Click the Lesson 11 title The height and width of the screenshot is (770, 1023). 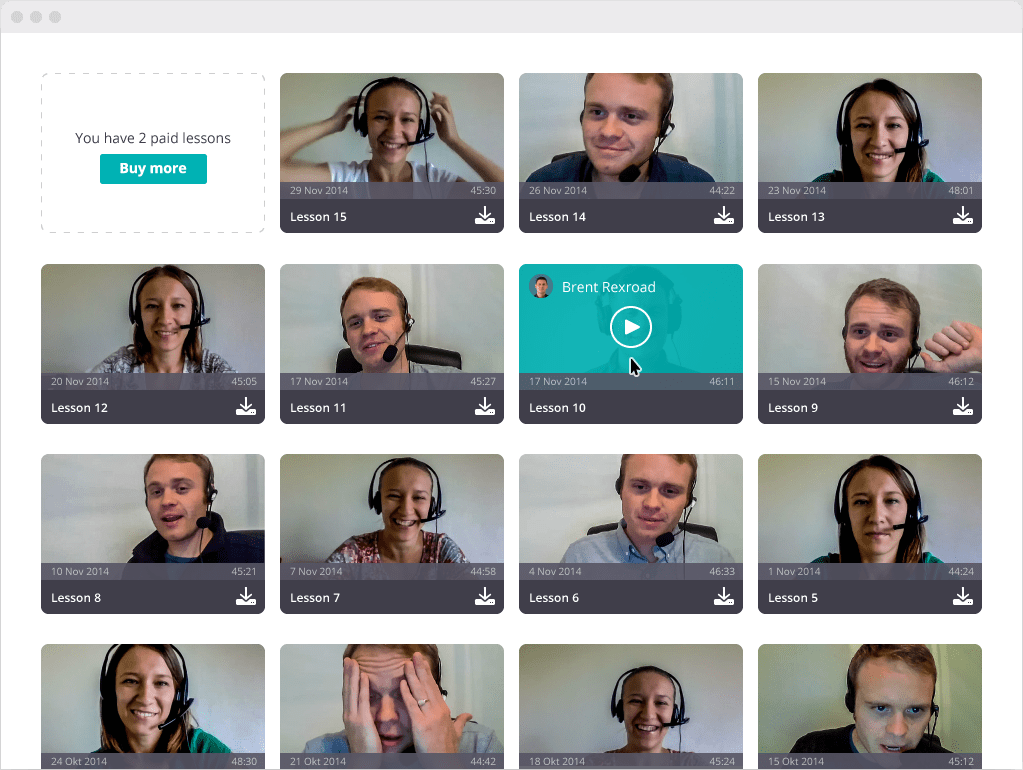[x=318, y=408]
